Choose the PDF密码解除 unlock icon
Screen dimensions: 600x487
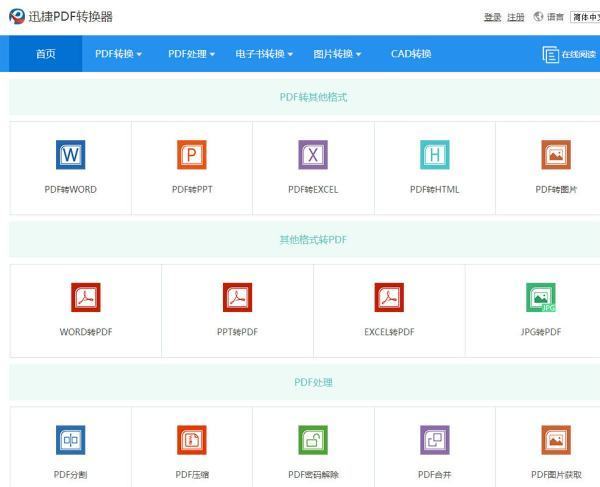(313, 440)
